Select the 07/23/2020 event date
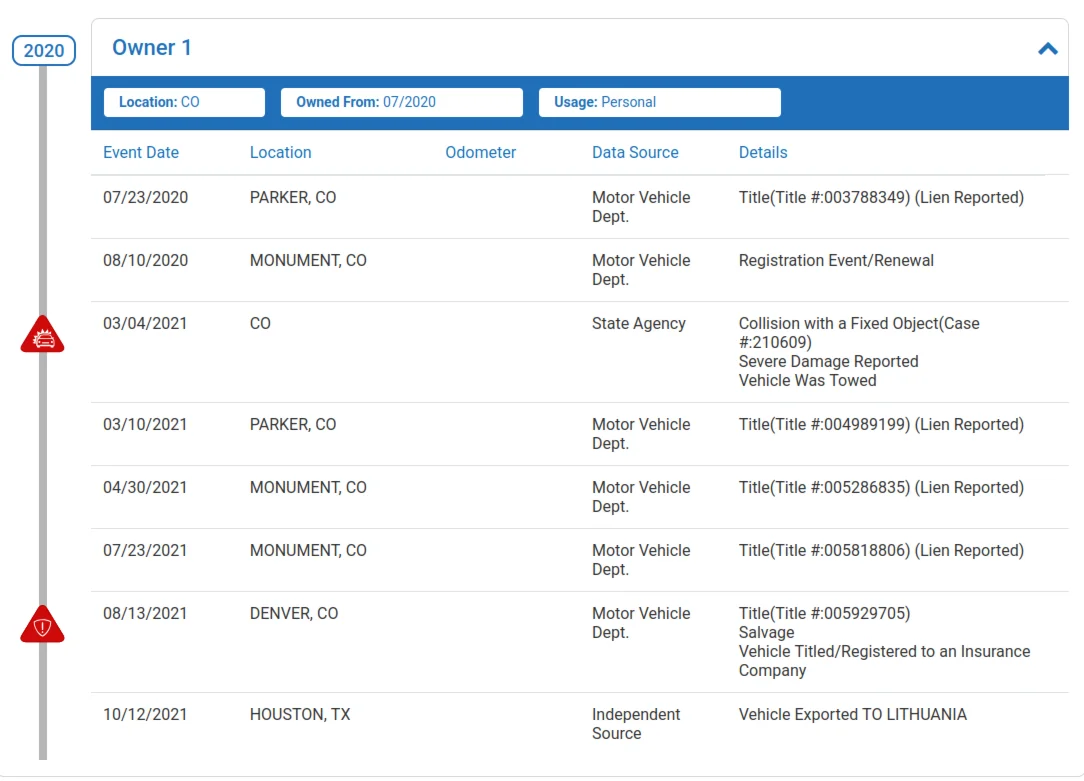The width and height of the screenshot is (1084, 781). pos(146,198)
